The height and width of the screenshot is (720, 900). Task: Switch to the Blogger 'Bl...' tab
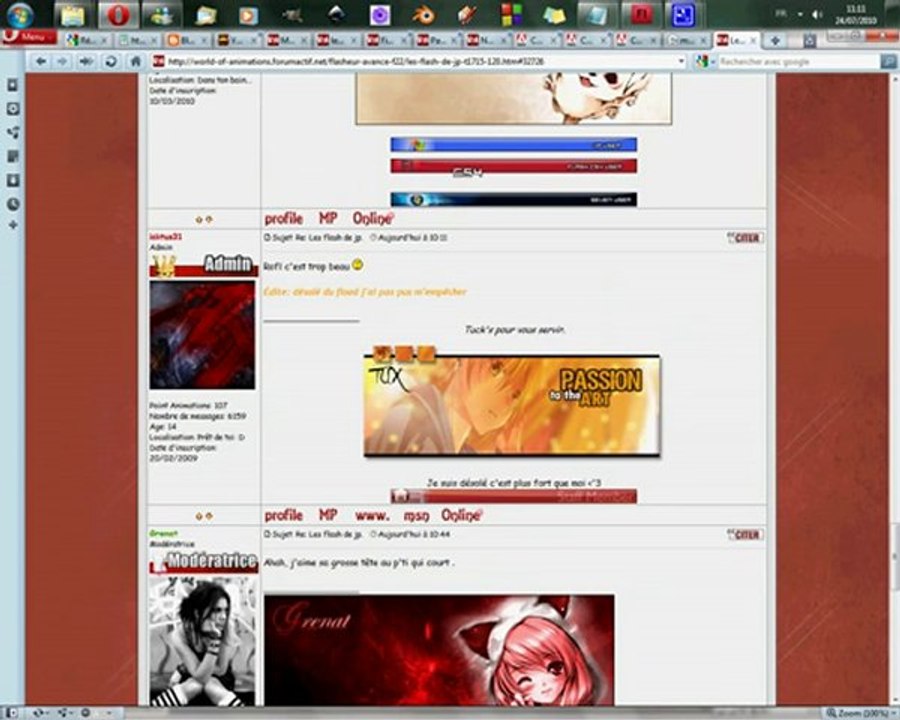[x=187, y=40]
